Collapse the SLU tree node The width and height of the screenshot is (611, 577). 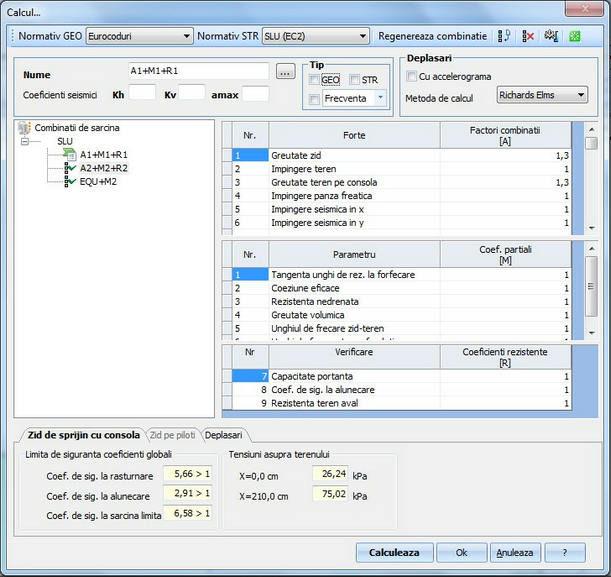[25, 141]
